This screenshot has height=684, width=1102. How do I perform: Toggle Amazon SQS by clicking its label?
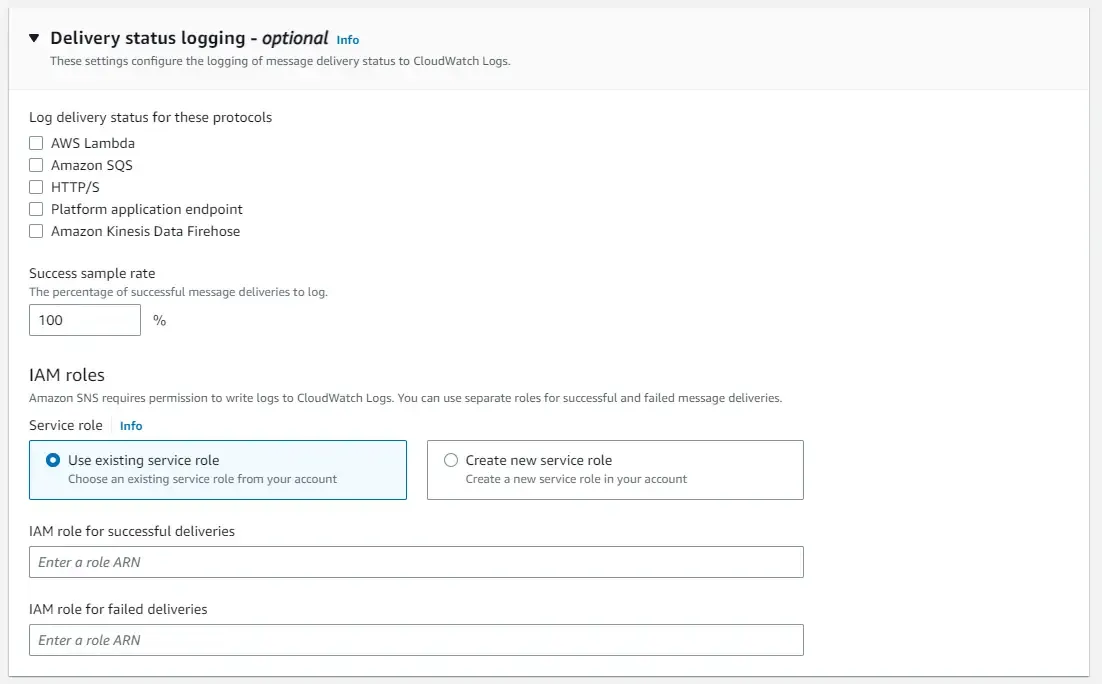pos(91,164)
